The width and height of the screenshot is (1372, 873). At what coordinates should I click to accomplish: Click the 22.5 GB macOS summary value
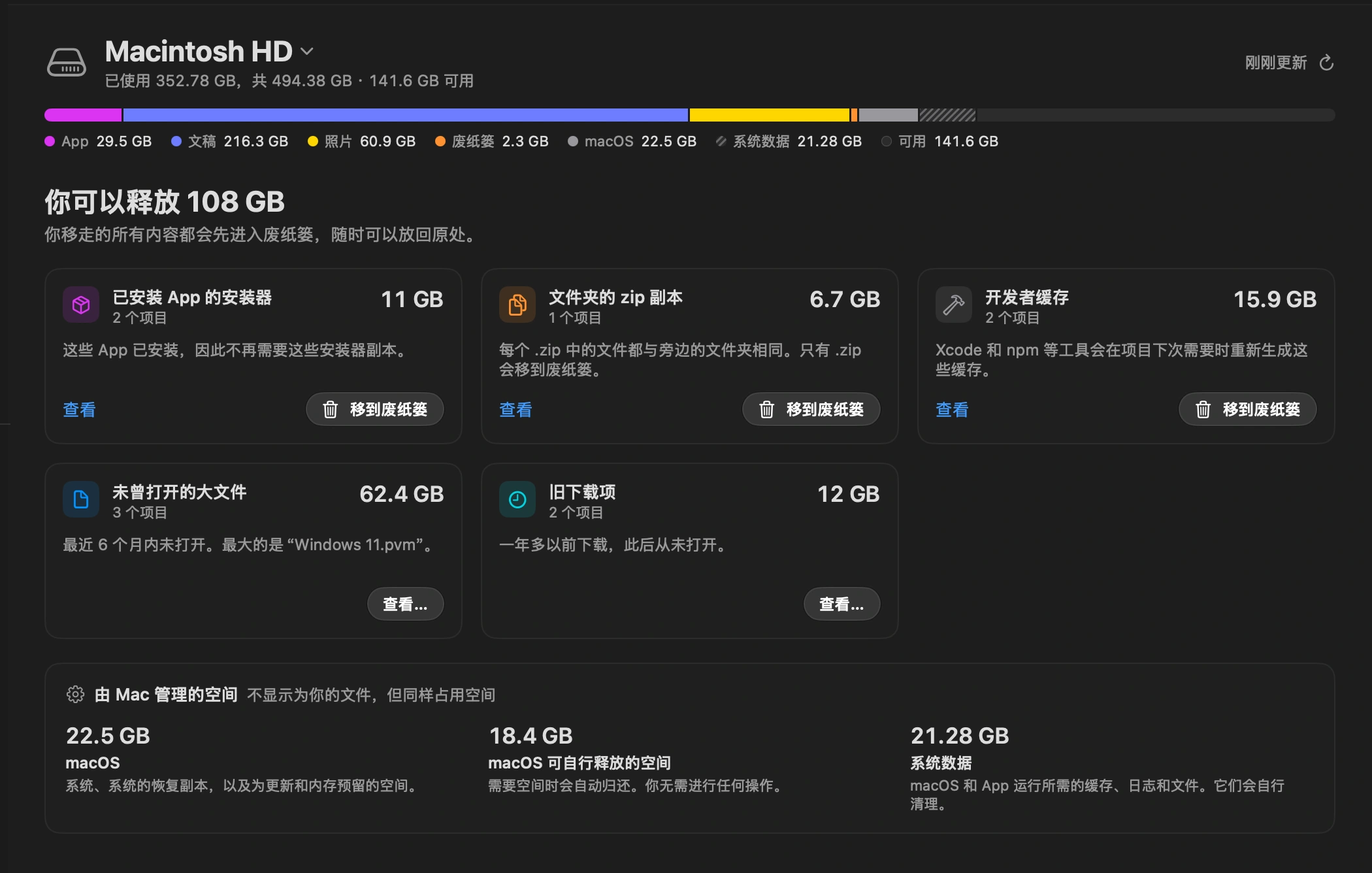pyautogui.click(x=108, y=736)
